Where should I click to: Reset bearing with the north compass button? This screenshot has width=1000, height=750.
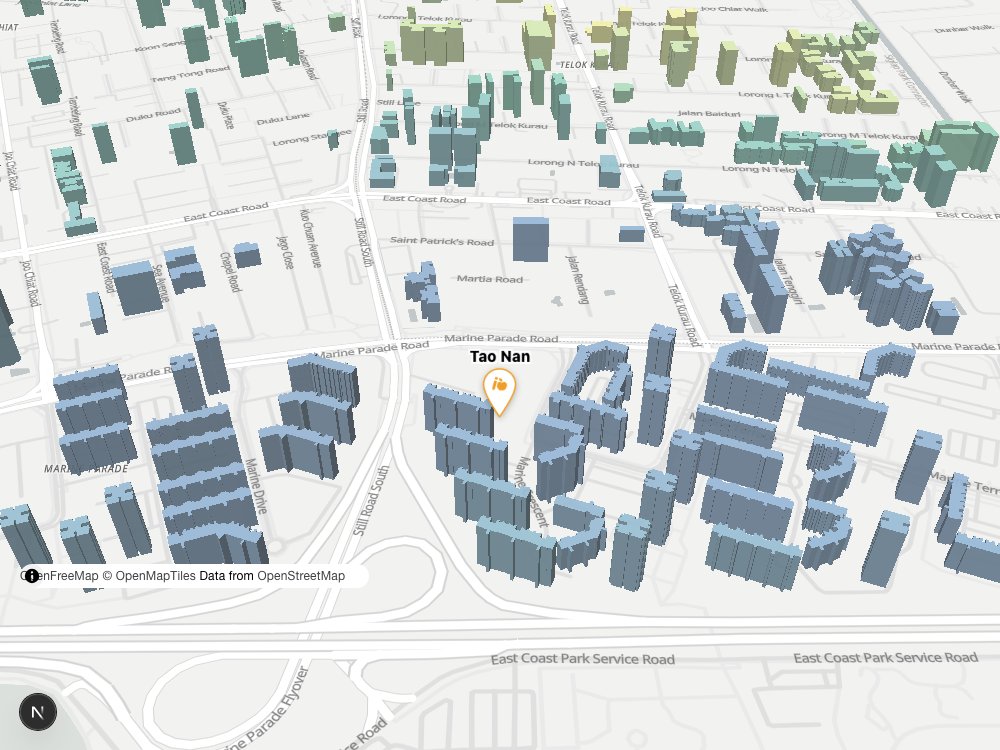click(x=38, y=712)
